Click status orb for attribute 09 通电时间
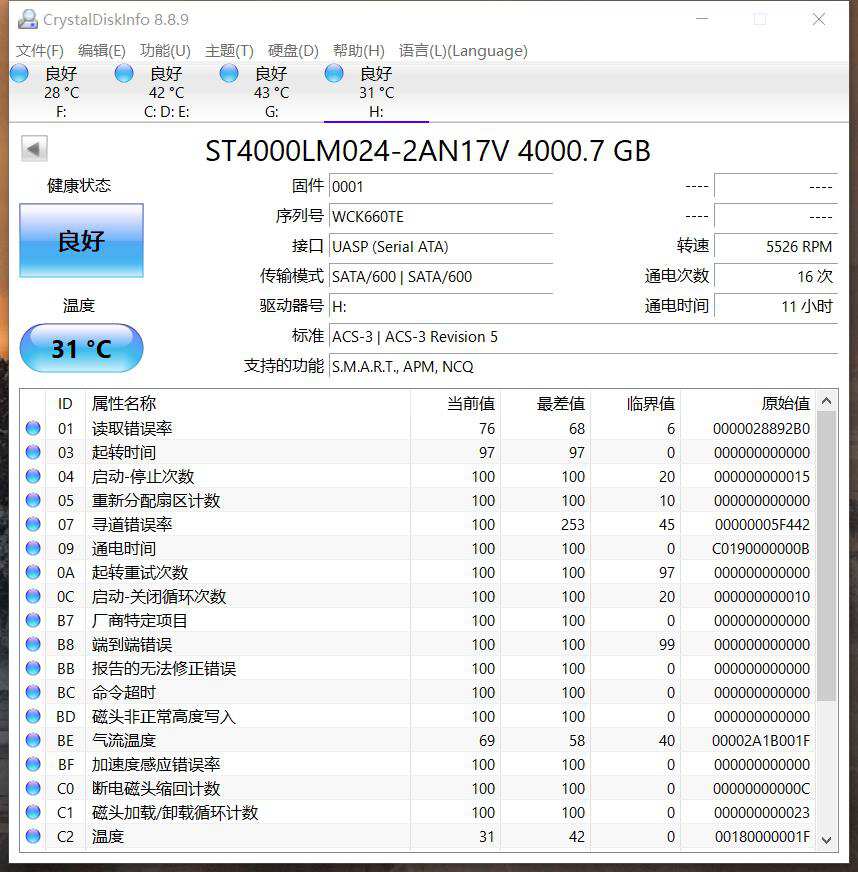Screen dimensions: 858x872 tap(33, 548)
